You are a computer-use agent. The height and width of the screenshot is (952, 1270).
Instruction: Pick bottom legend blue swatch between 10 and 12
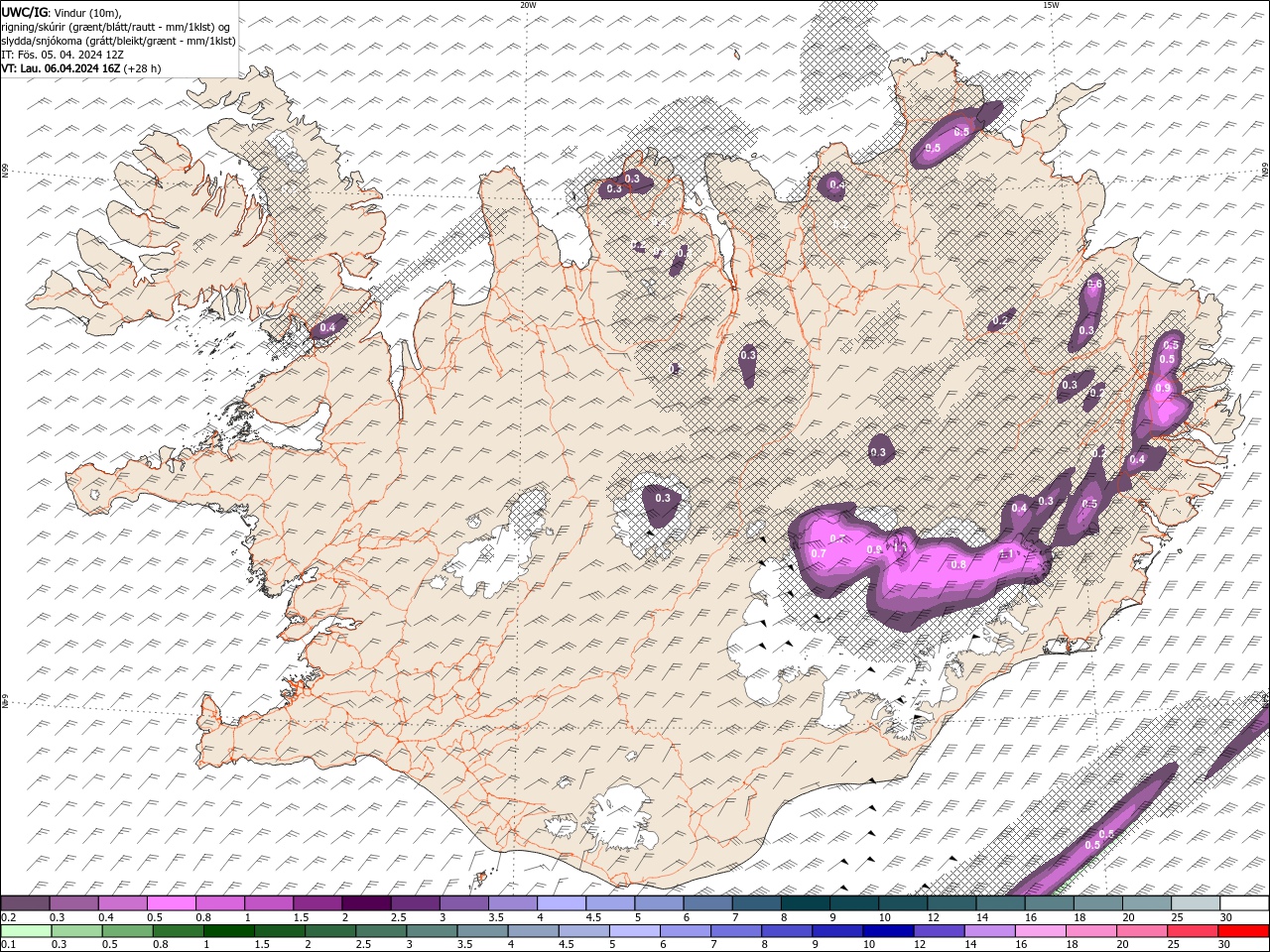(887, 931)
